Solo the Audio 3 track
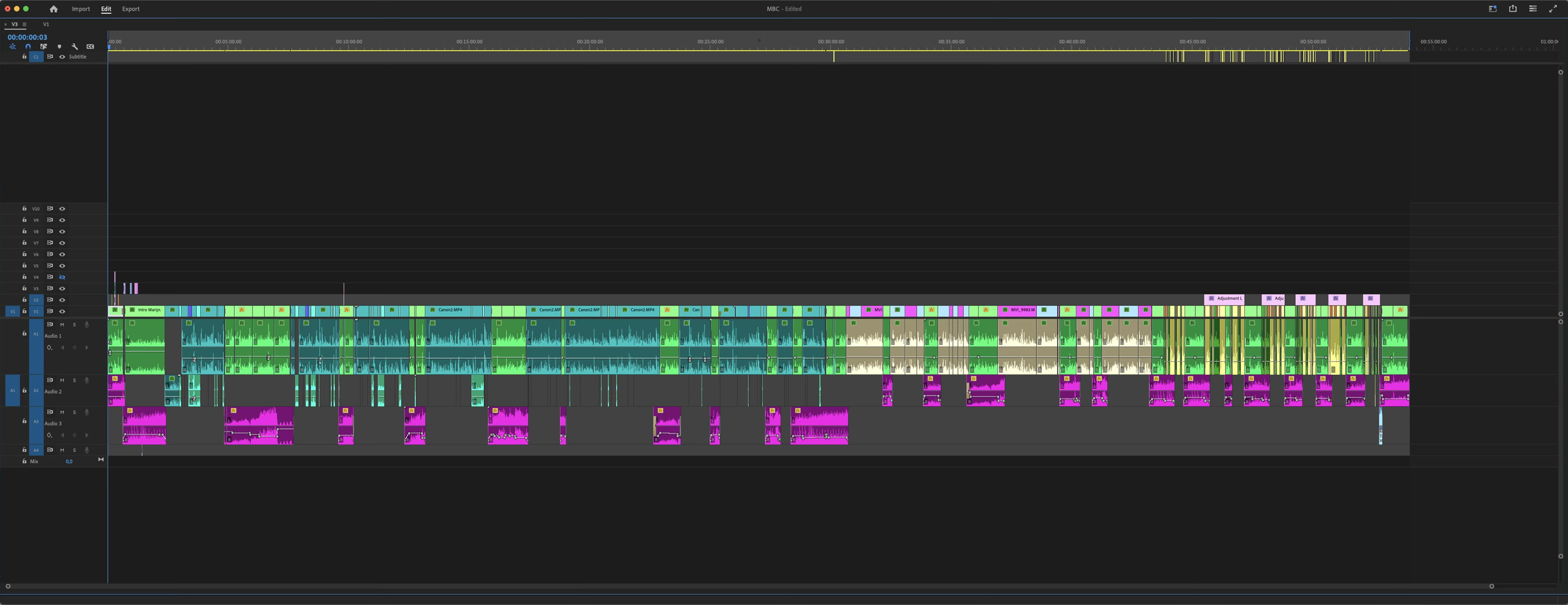 click(x=74, y=412)
